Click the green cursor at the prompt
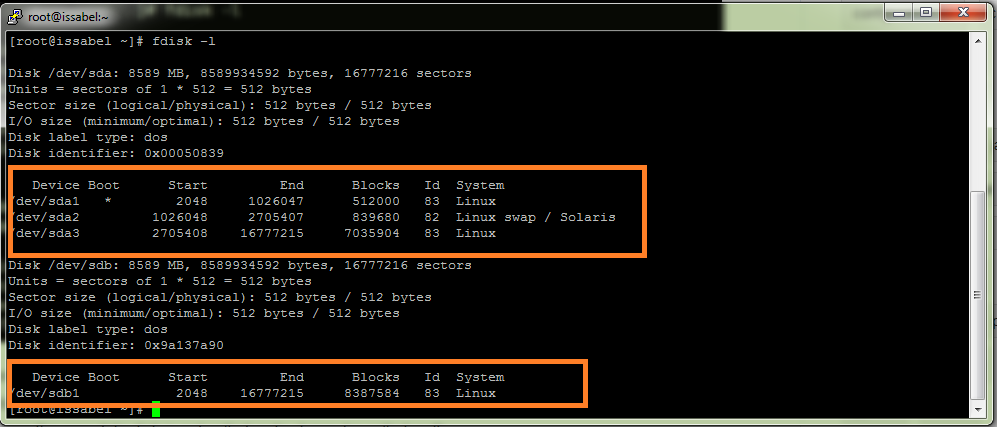Viewport: 997px width, 427px height. tap(156, 410)
